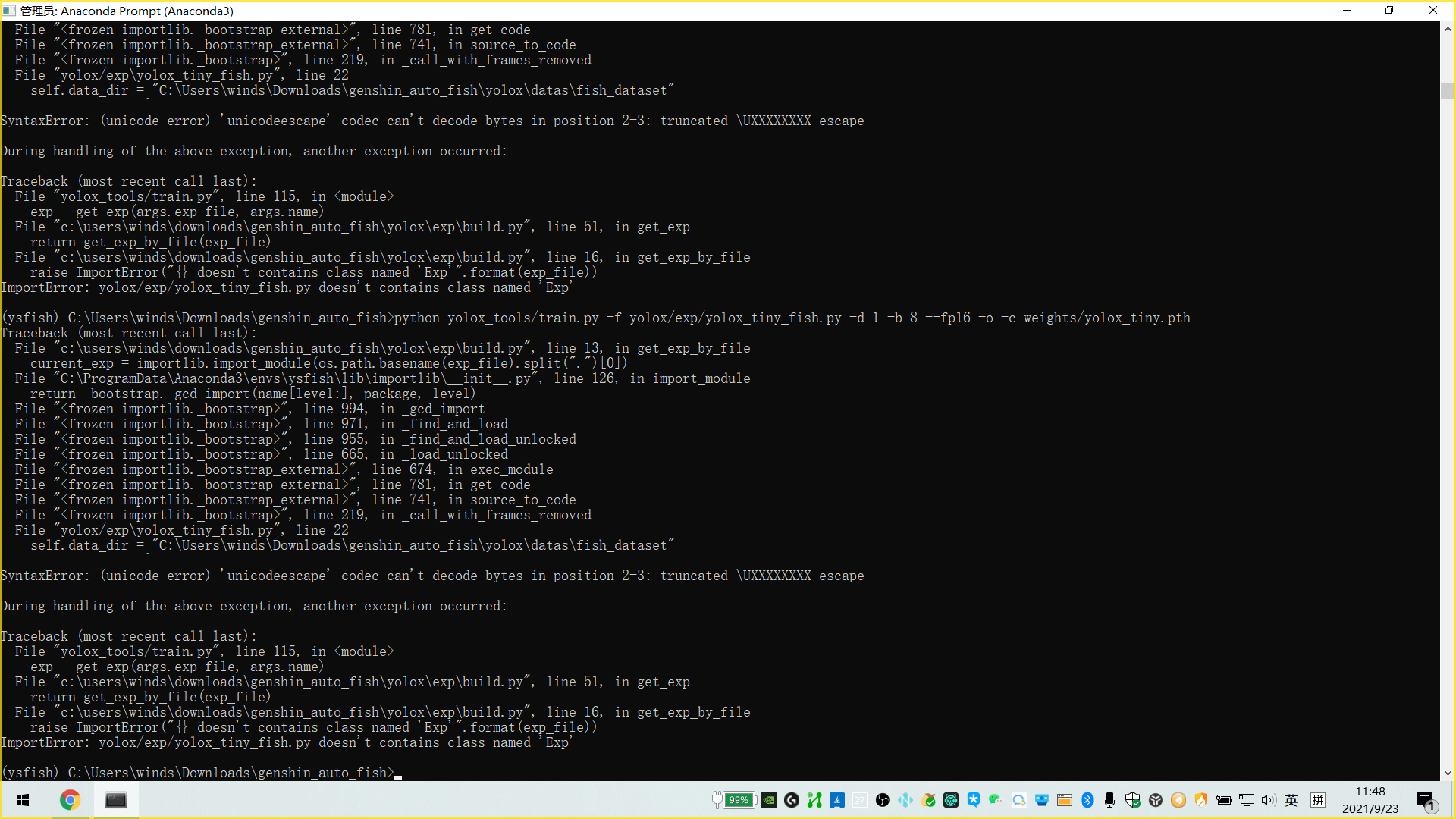Click the line 126, in import_module text
1456x819 pixels.
pyautogui.click(x=651, y=378)
